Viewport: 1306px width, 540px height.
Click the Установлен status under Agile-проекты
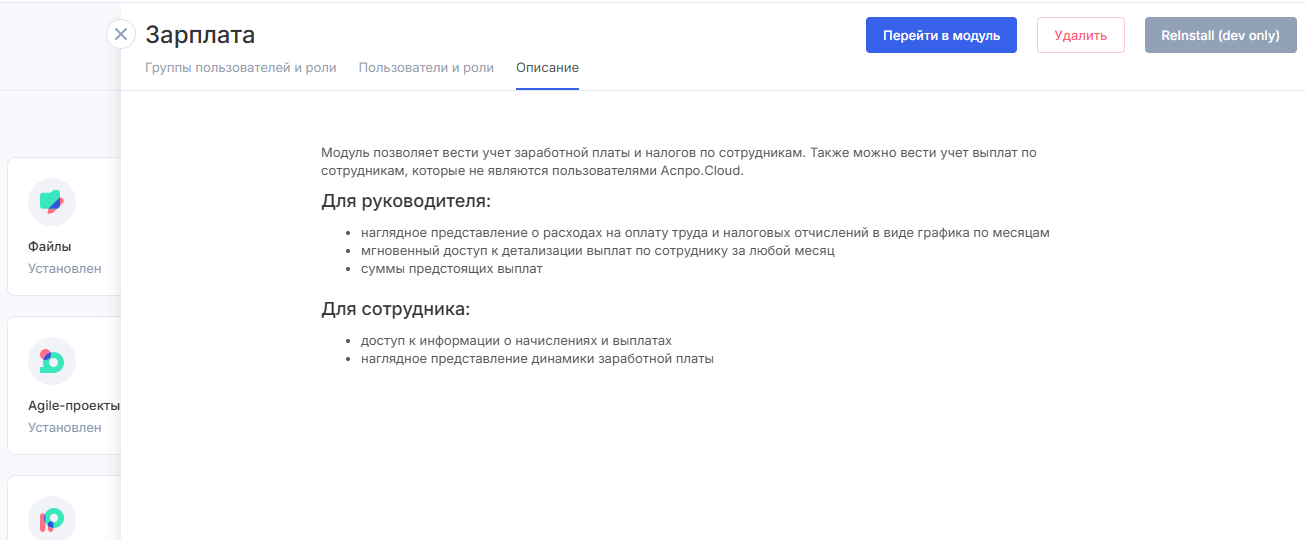coord(65,428)
